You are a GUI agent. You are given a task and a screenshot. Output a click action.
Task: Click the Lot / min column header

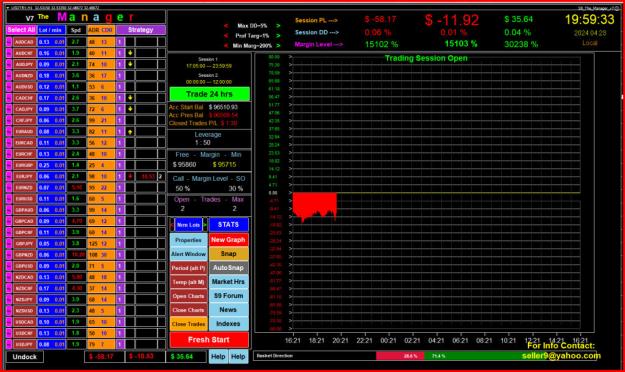pos(51,30)
